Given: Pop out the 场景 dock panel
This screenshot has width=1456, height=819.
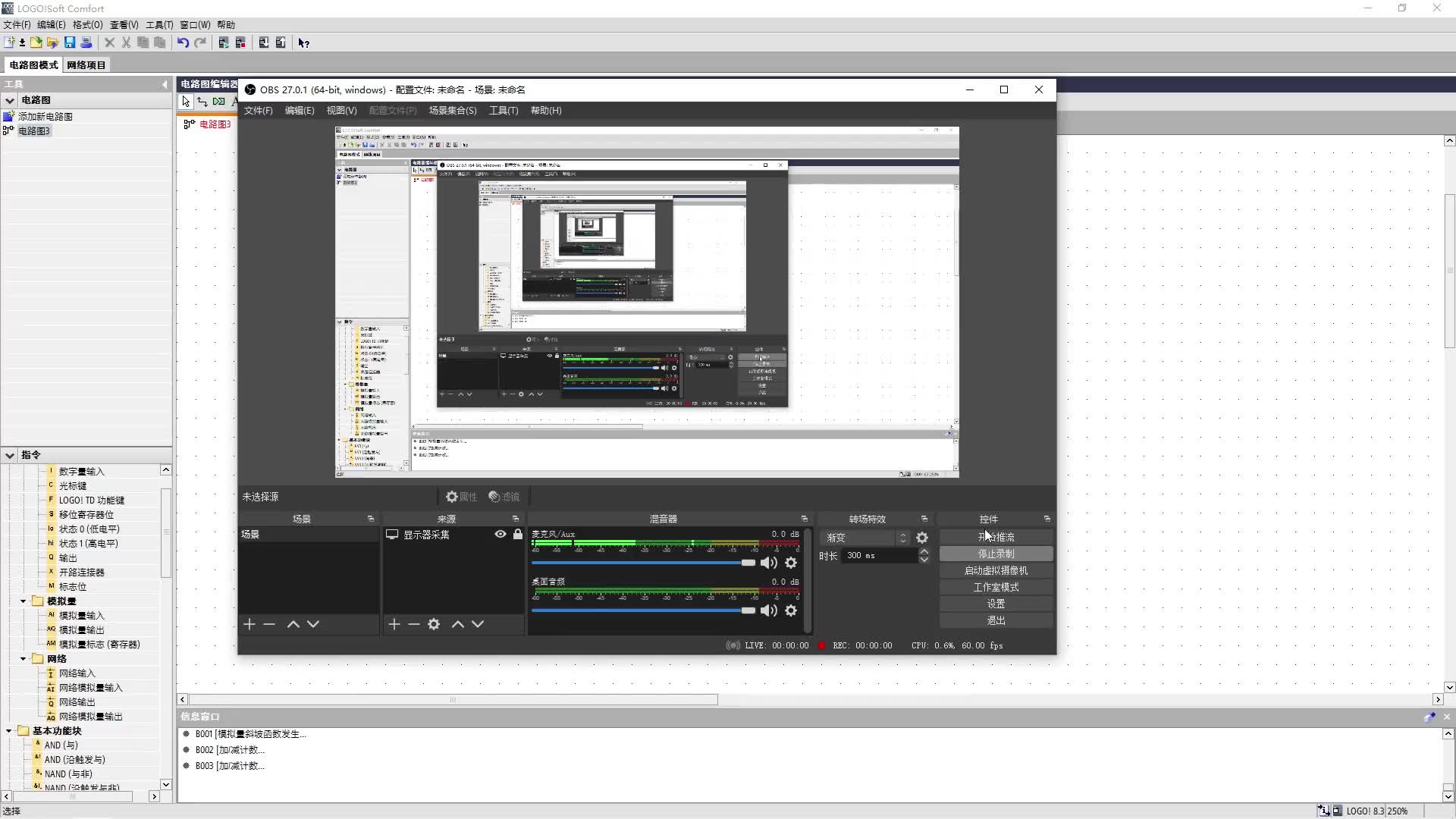Looking at the screenshot, I should pyautogui.click(x=371, y=519).
